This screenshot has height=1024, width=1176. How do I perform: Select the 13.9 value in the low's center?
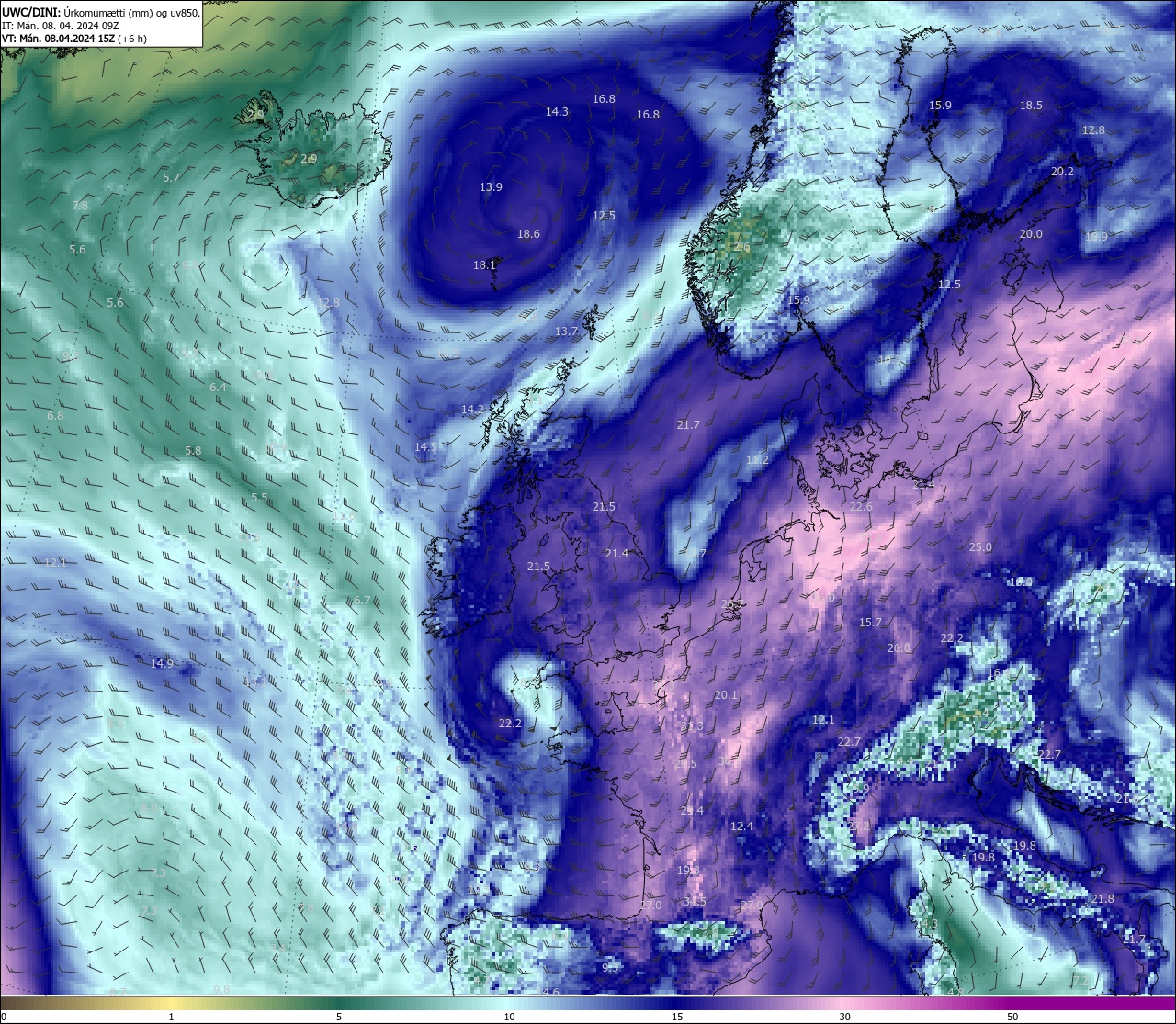click(491, 186)
